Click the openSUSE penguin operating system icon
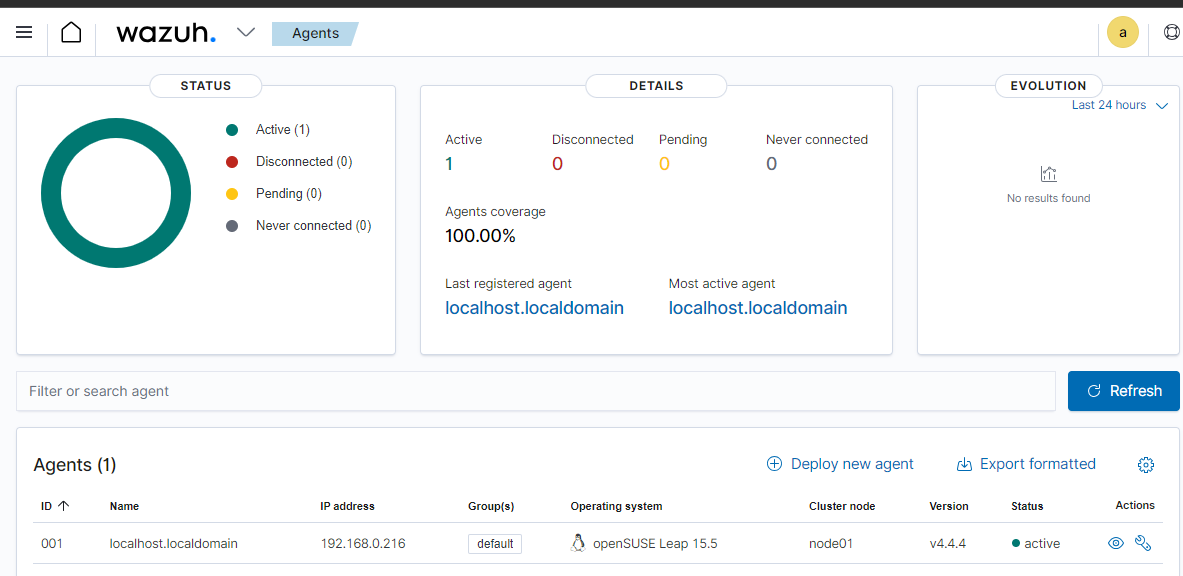 point(578,543)
